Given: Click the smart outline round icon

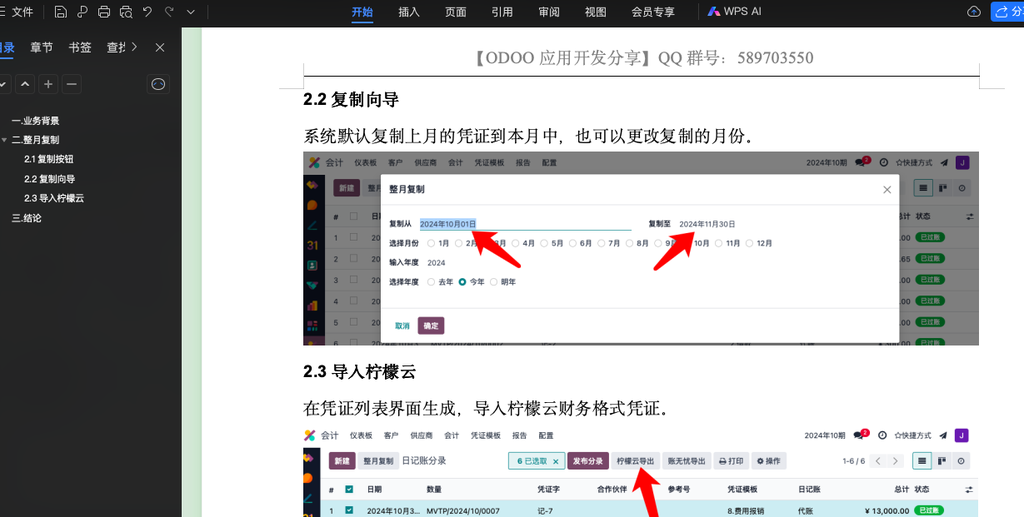Looking at the screenshot, I should pos(158,84).
